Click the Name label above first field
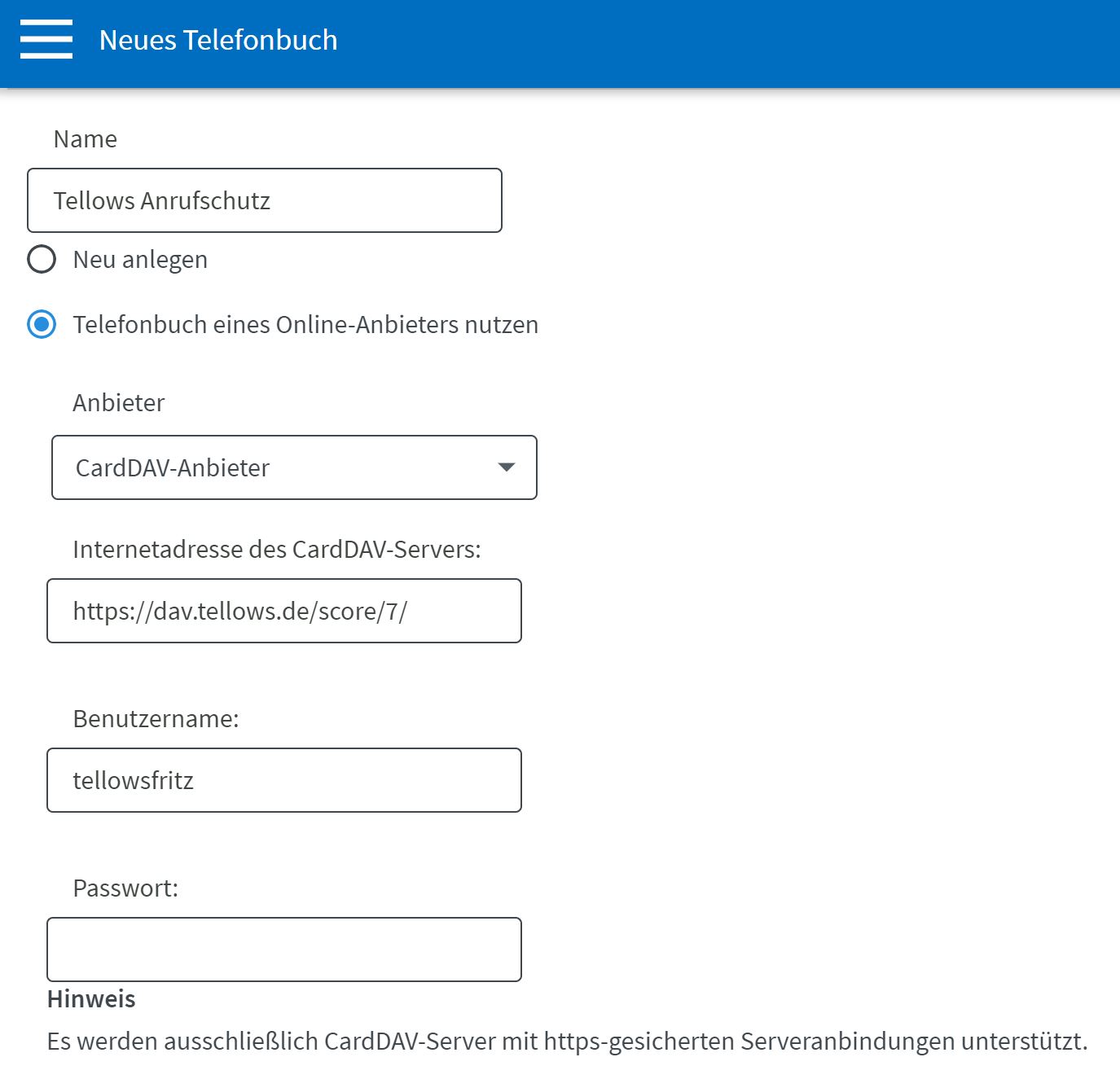 coord(86,139)
